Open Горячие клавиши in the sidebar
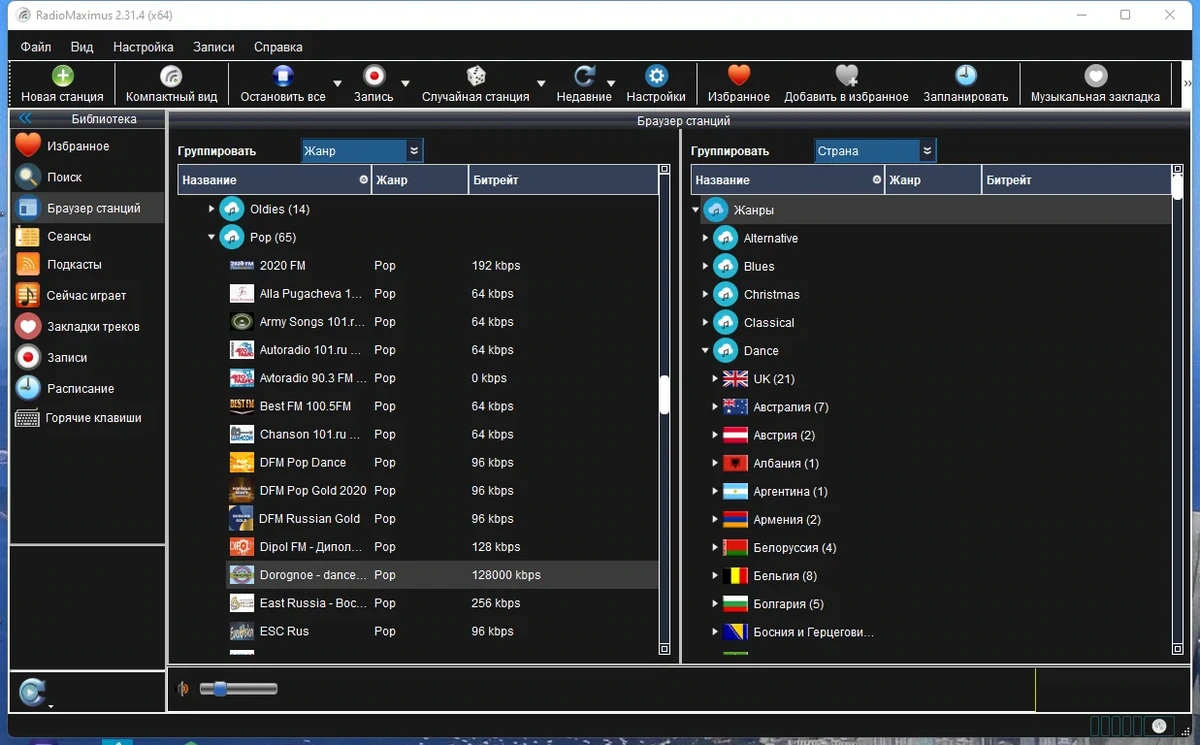This screenshot has height=745, width=1200. coord(87,418)
